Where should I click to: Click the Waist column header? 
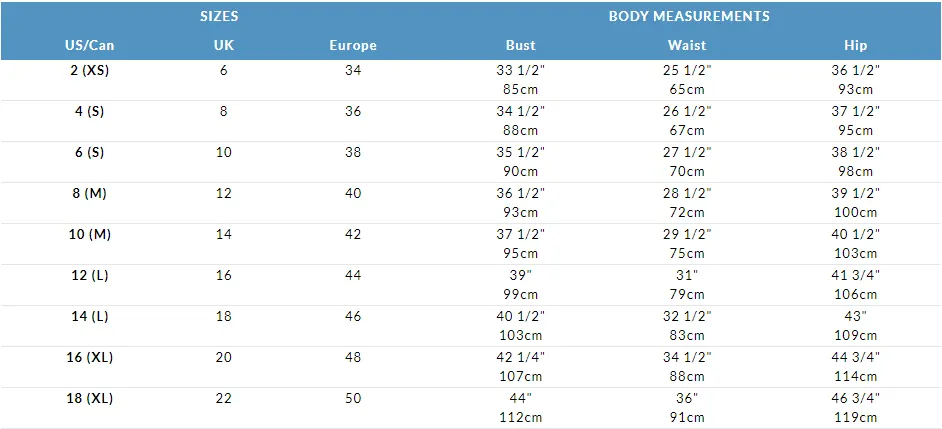click(x=687, y=45)
